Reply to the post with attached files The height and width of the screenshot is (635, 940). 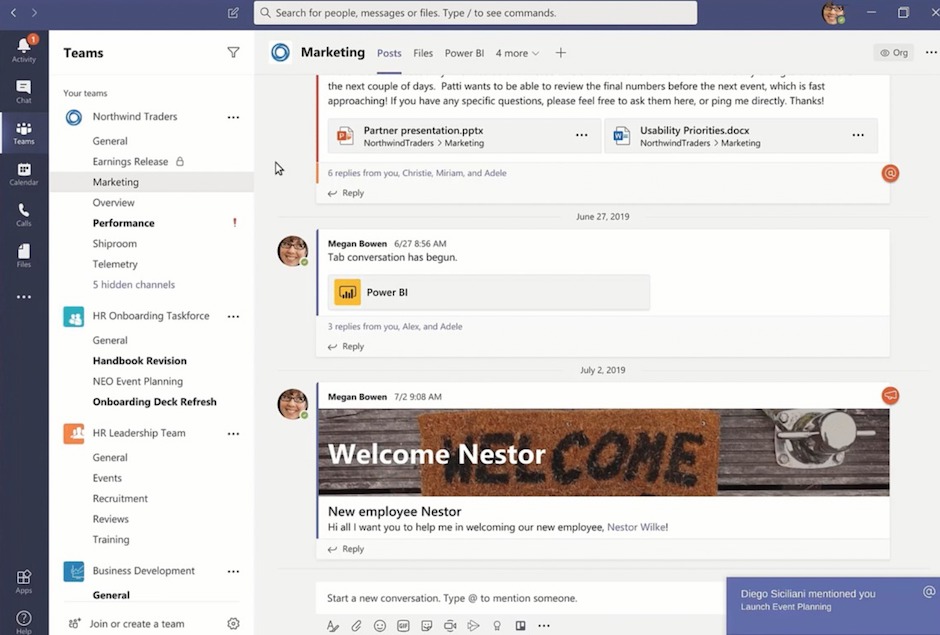point(346,192)
